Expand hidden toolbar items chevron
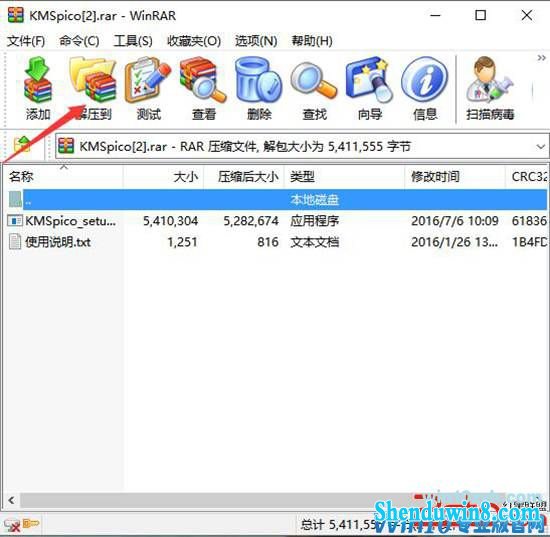Screen dimensions: 550x537 click(x=542, y=58)
